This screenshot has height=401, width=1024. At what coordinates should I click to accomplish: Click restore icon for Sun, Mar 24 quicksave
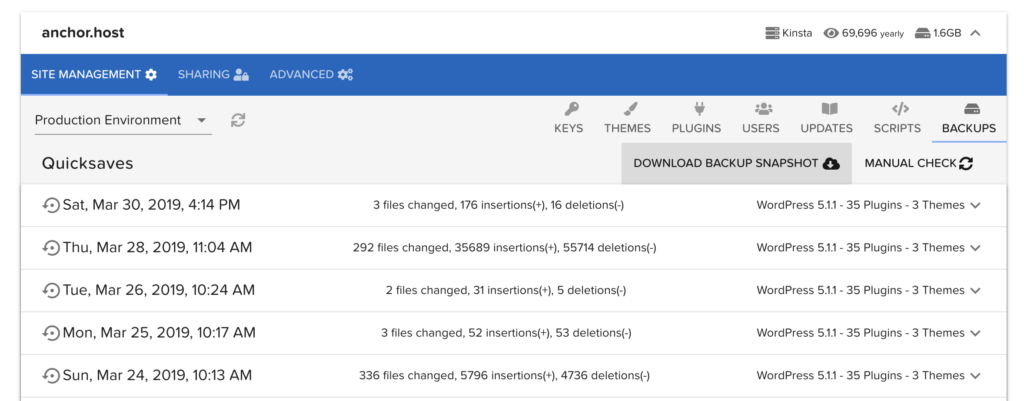[x=51, y=376]
